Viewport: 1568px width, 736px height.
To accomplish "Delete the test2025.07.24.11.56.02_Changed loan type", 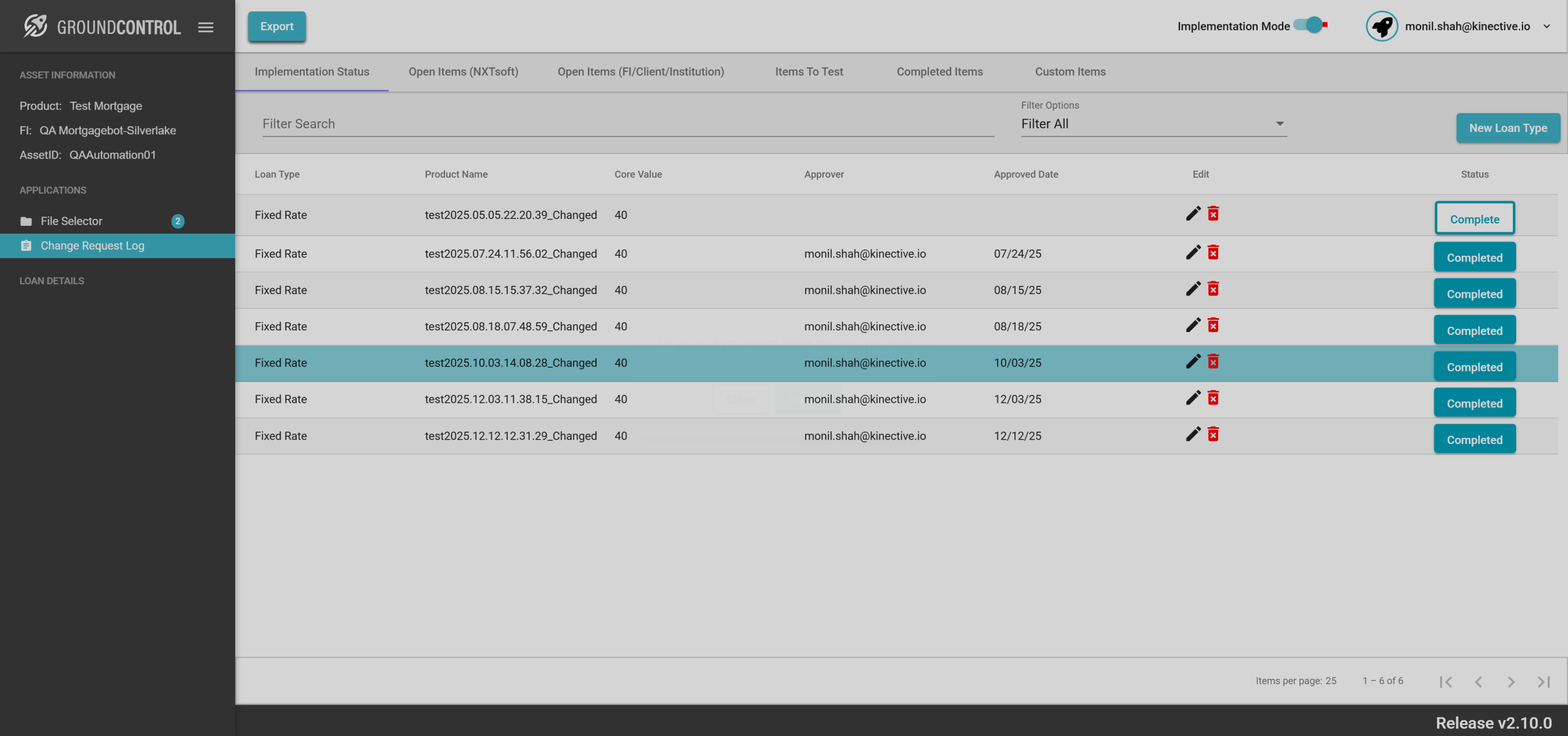I will pyautogui.click(x=1213, y=252).
